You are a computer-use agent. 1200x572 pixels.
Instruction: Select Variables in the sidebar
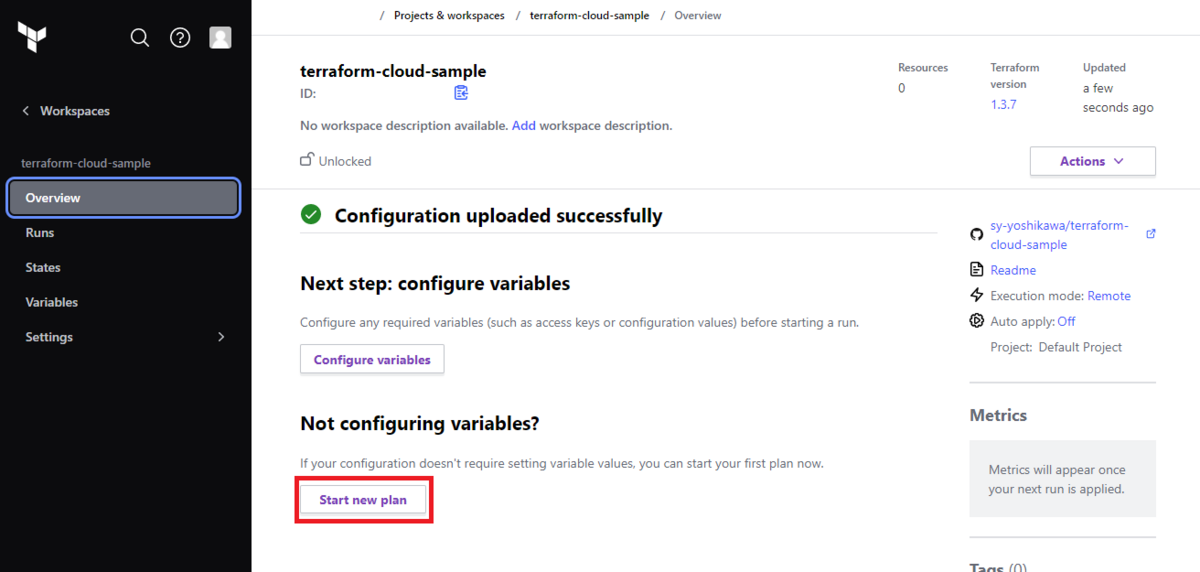pos(52,302)
